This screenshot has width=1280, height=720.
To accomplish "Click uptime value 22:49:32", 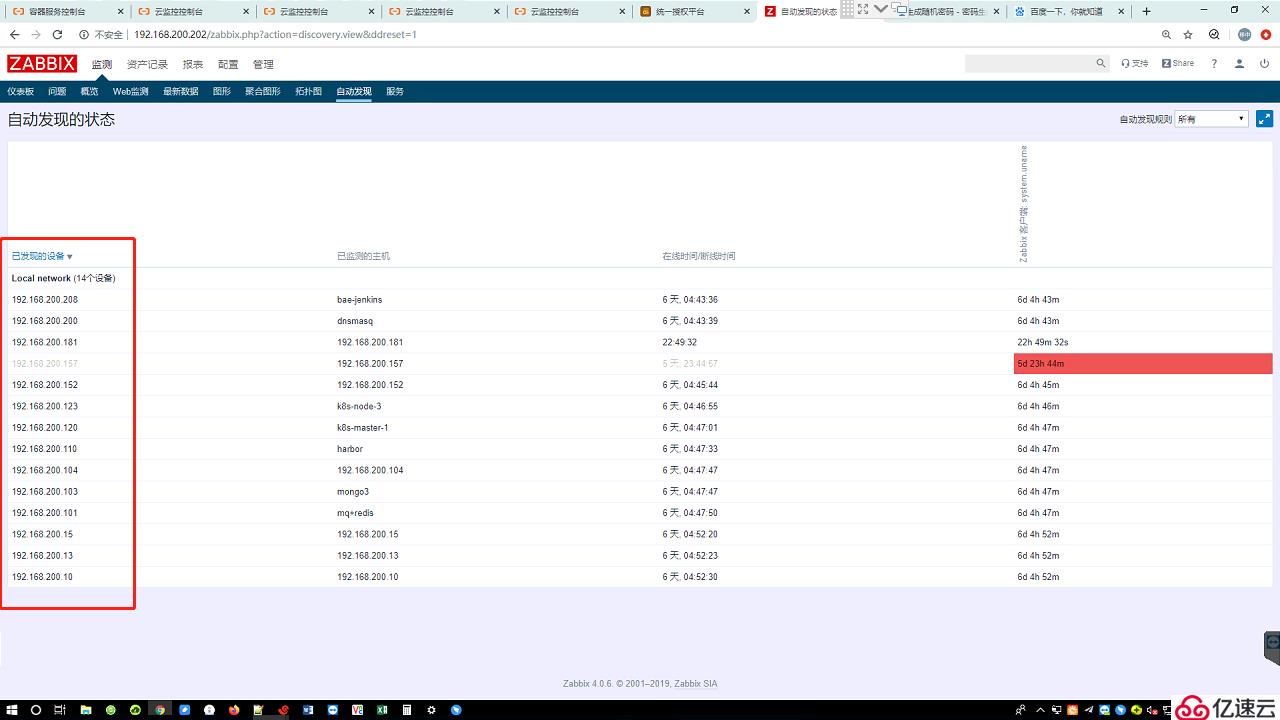I will point(680,342).
